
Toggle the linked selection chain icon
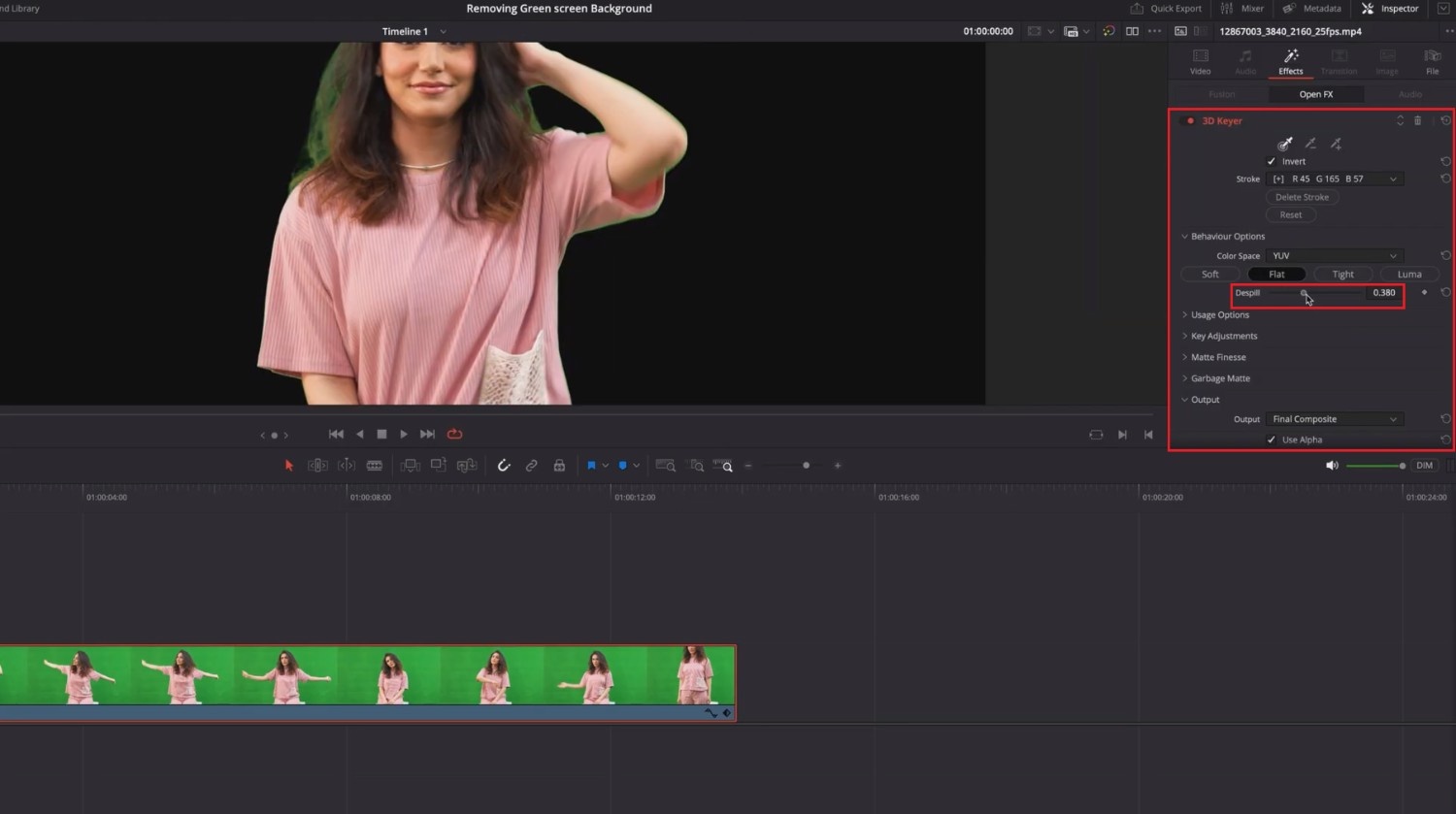(x=532, y=466)
